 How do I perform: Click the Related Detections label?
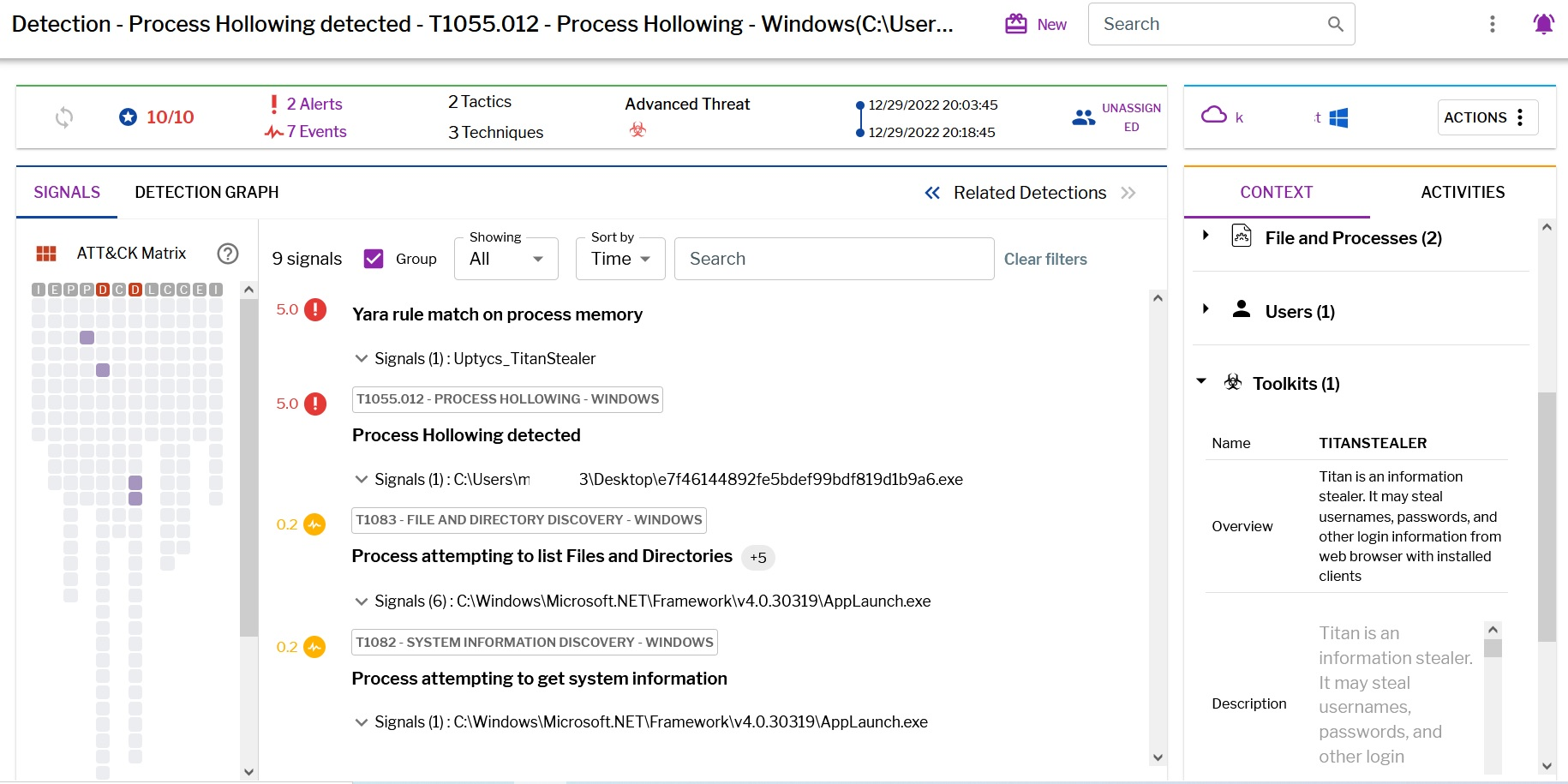pos(1030,193)
